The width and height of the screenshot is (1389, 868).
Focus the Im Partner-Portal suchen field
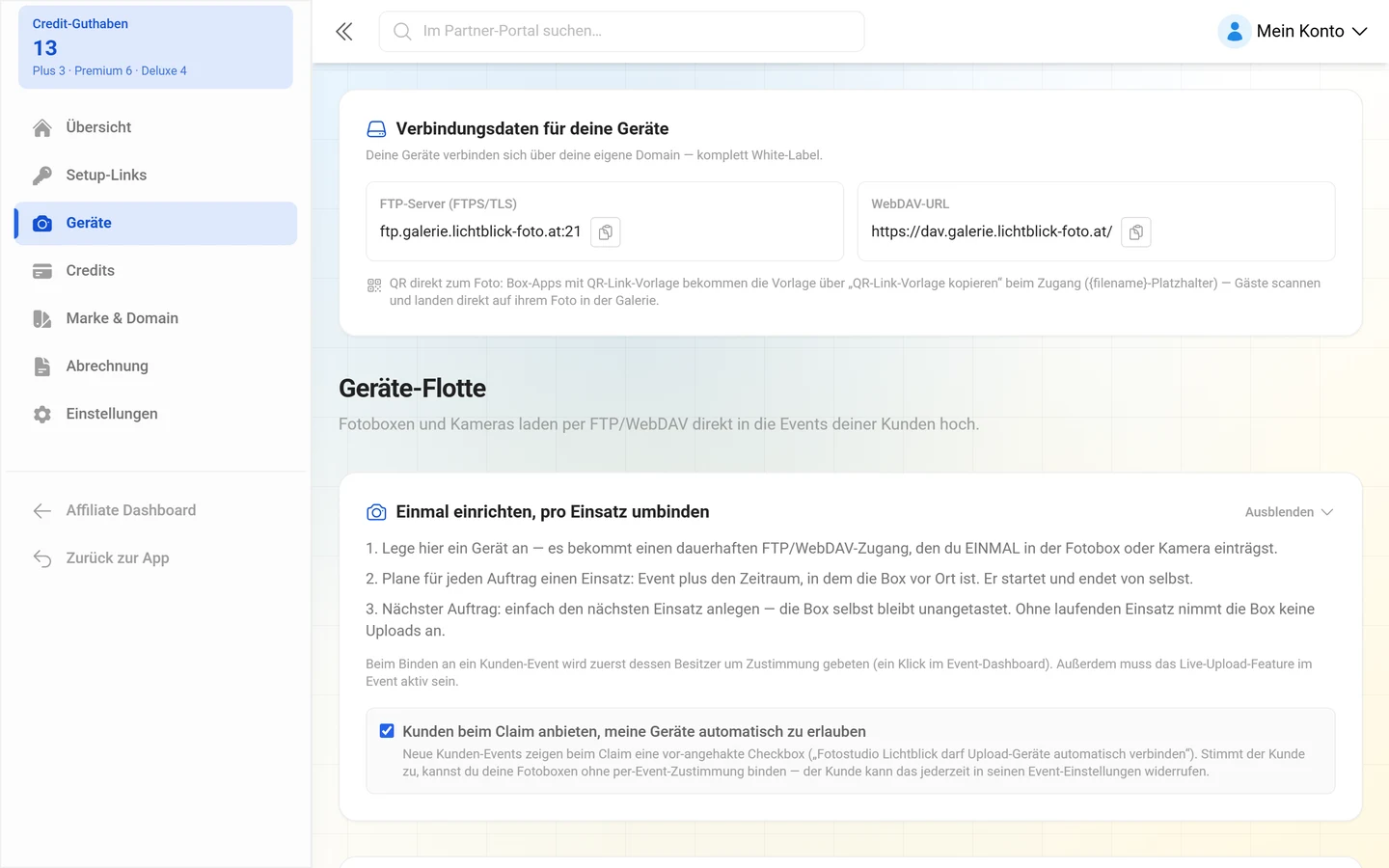621,32
